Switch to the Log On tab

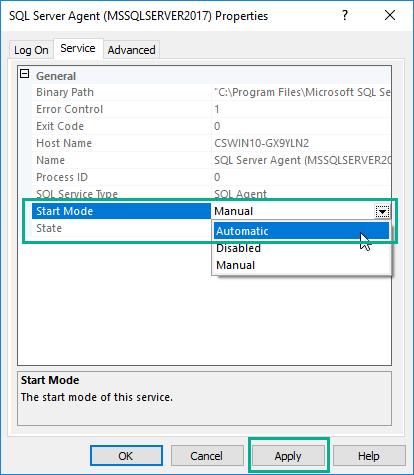tap(31, 50)
